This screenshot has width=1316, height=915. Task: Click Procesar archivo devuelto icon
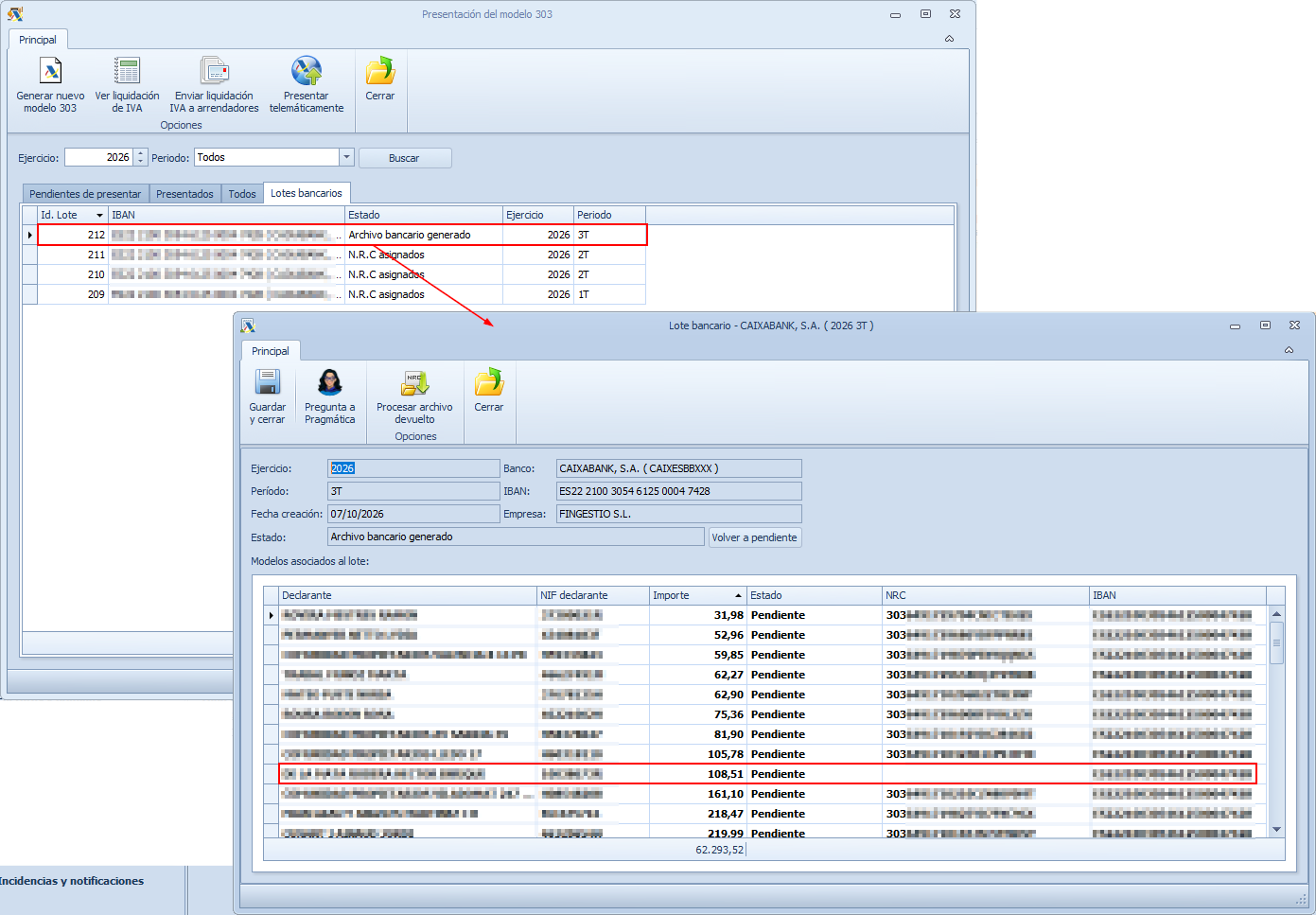click(x=414, y=382)
